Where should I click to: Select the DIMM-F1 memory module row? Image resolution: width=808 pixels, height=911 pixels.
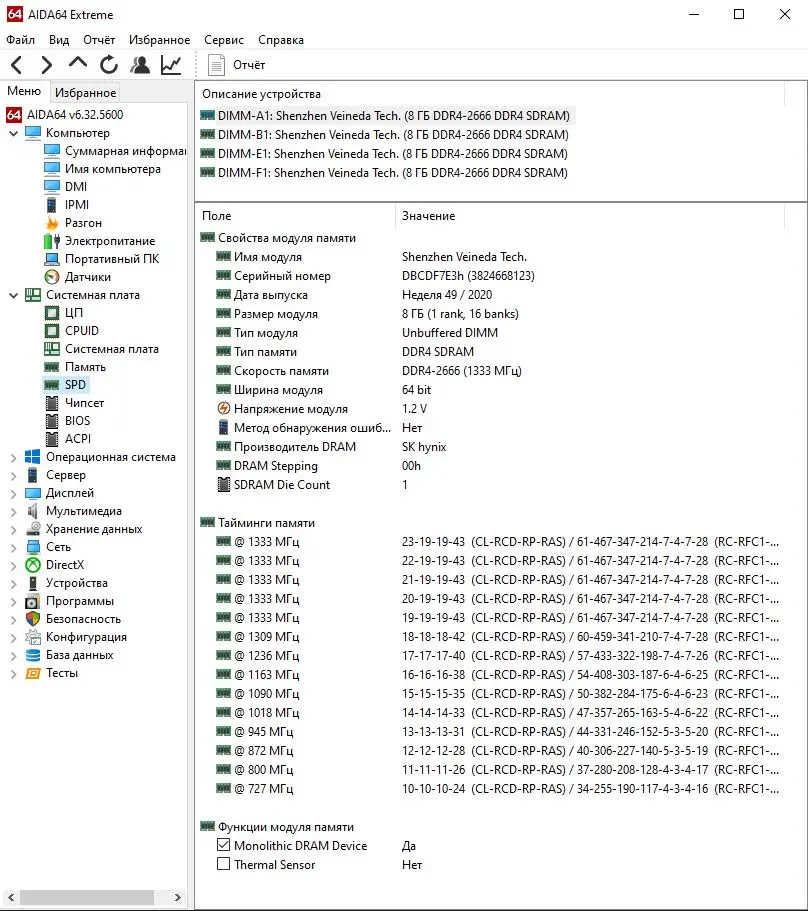(384, 173)
